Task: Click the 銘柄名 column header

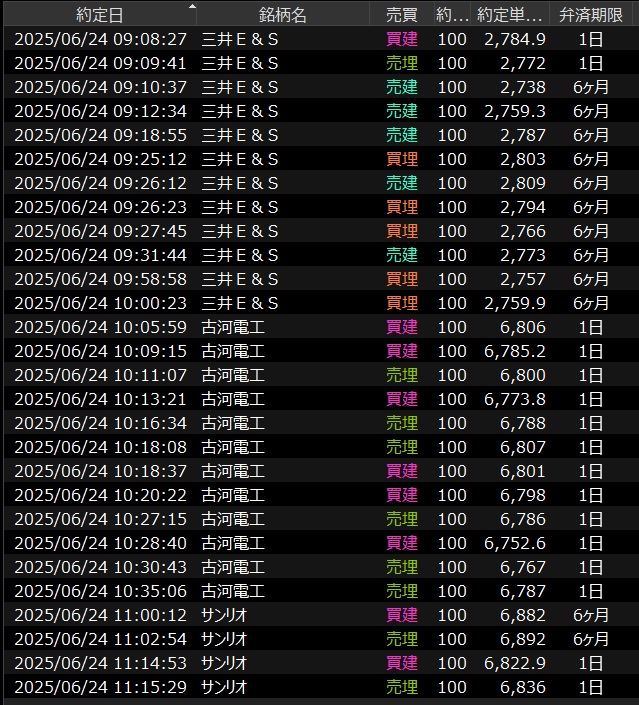Action: coord(282,15)
